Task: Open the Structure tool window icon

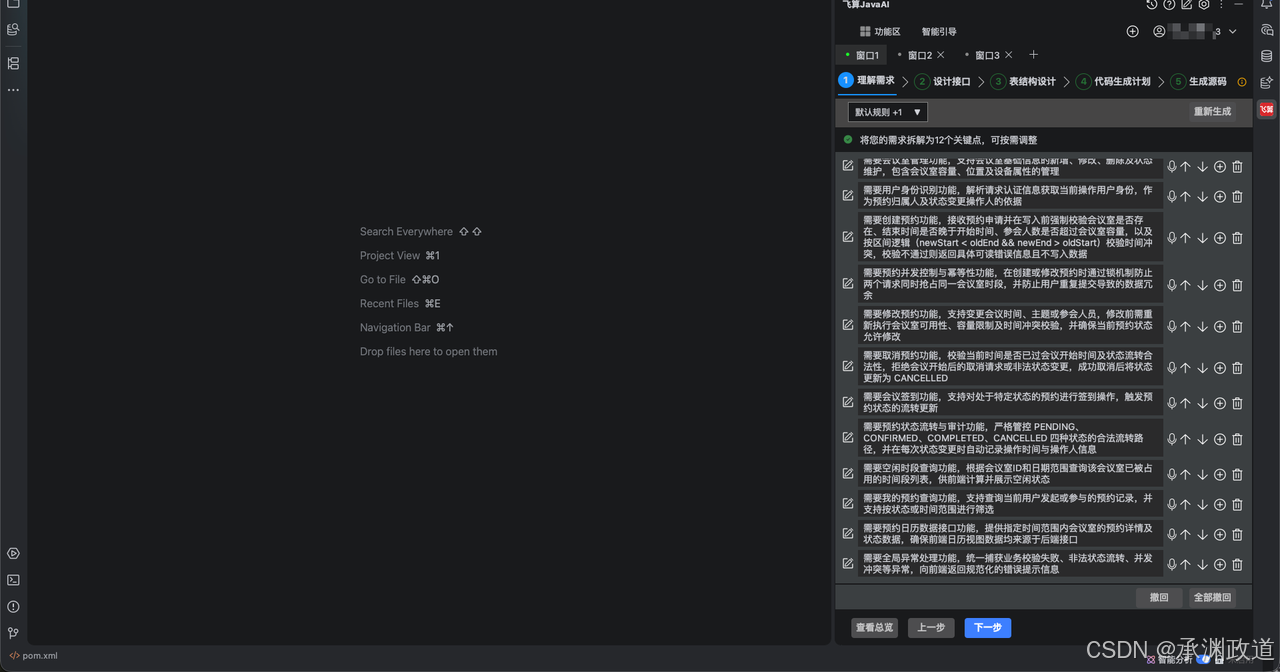Action: (x=13, y=63)
